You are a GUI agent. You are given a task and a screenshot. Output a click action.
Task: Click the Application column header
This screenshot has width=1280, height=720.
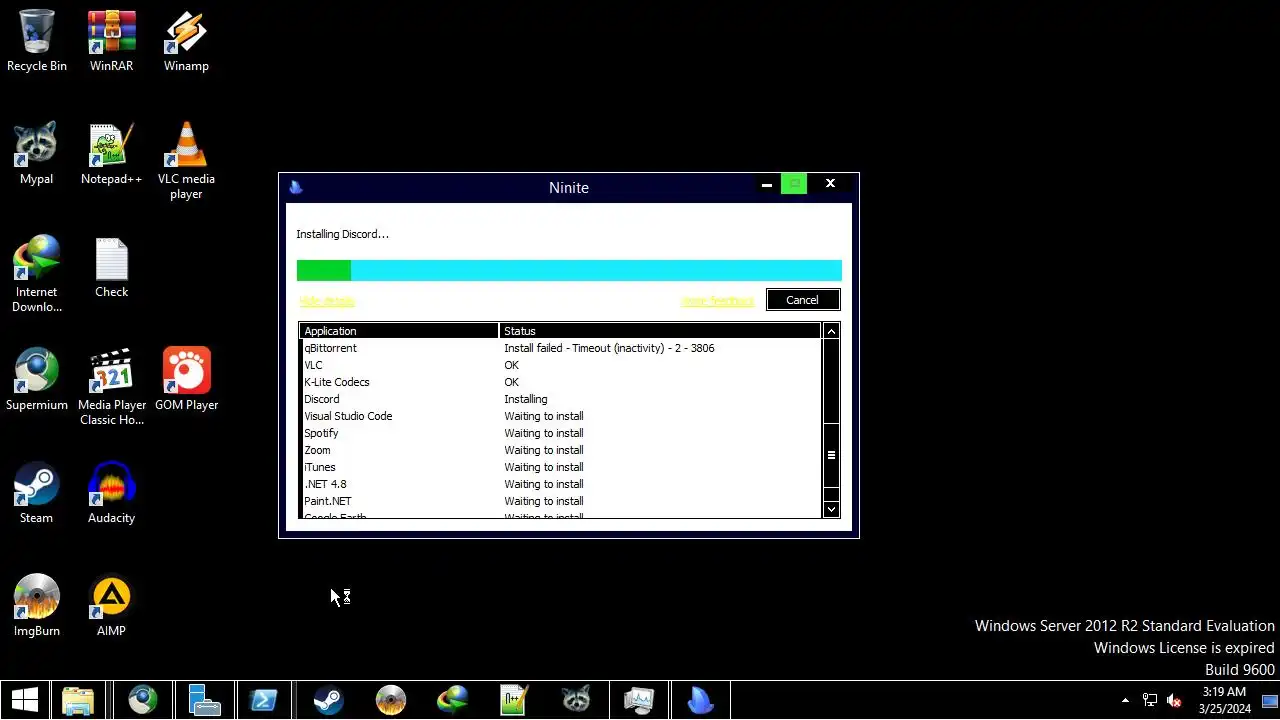(x=399, y=331)
